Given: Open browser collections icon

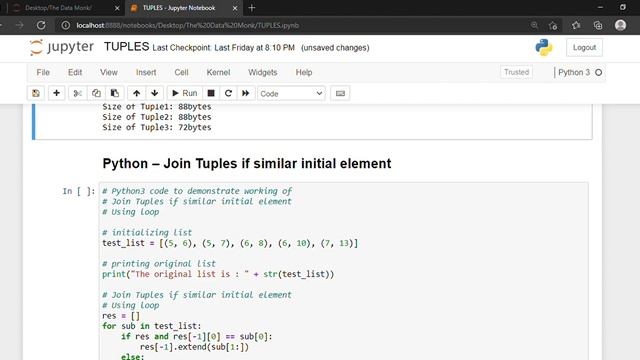Looking at the screenshot, I should click(x=598, y=25).
